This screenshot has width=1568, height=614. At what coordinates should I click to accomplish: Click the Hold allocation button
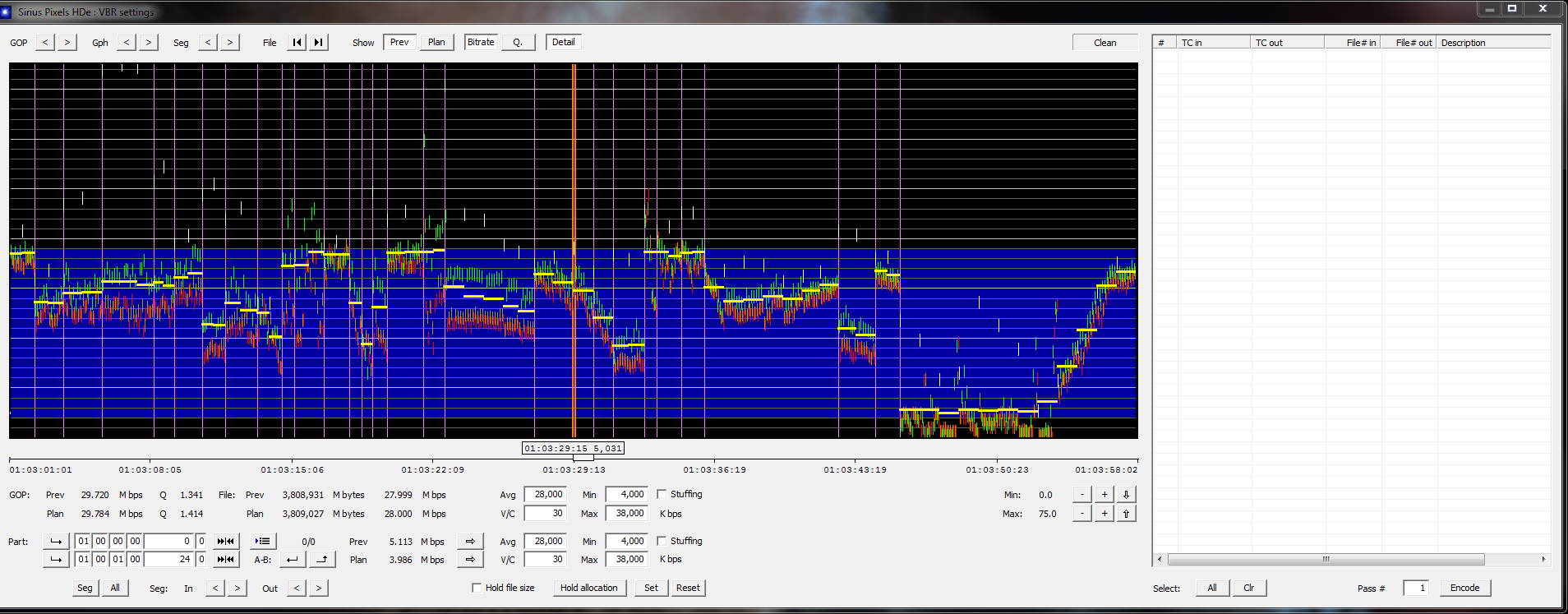[589, 589]
